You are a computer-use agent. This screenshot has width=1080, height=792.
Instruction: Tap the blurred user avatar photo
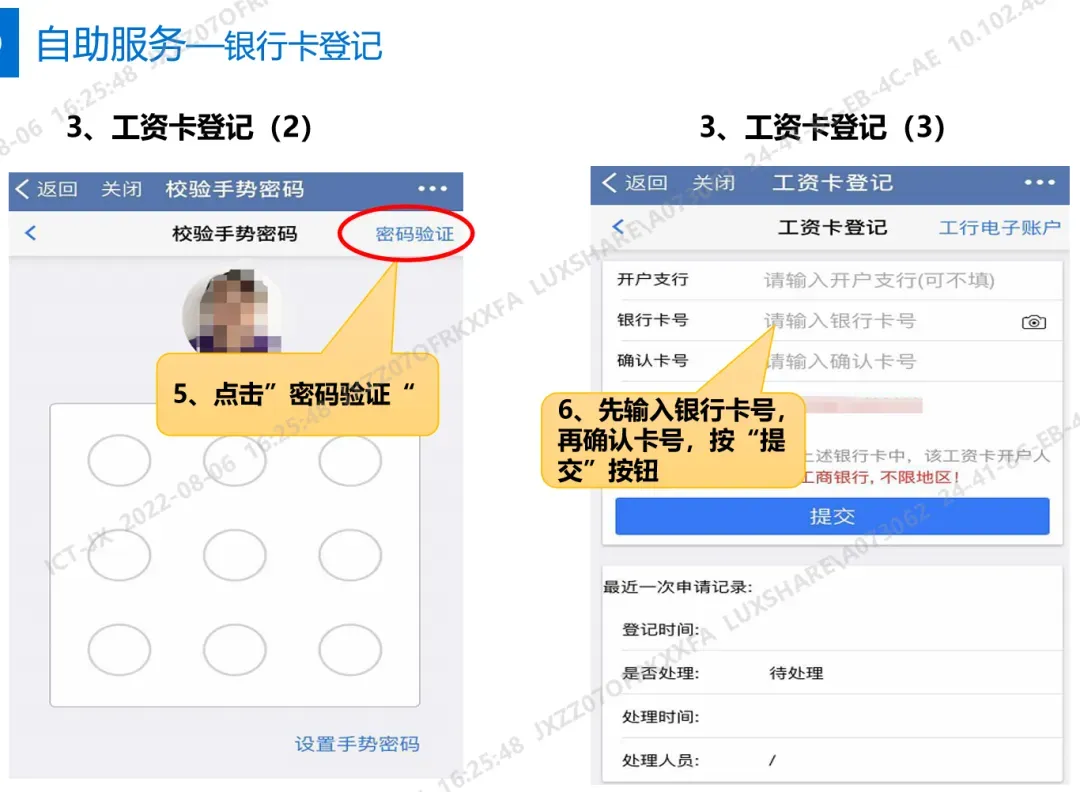point(233,311)
